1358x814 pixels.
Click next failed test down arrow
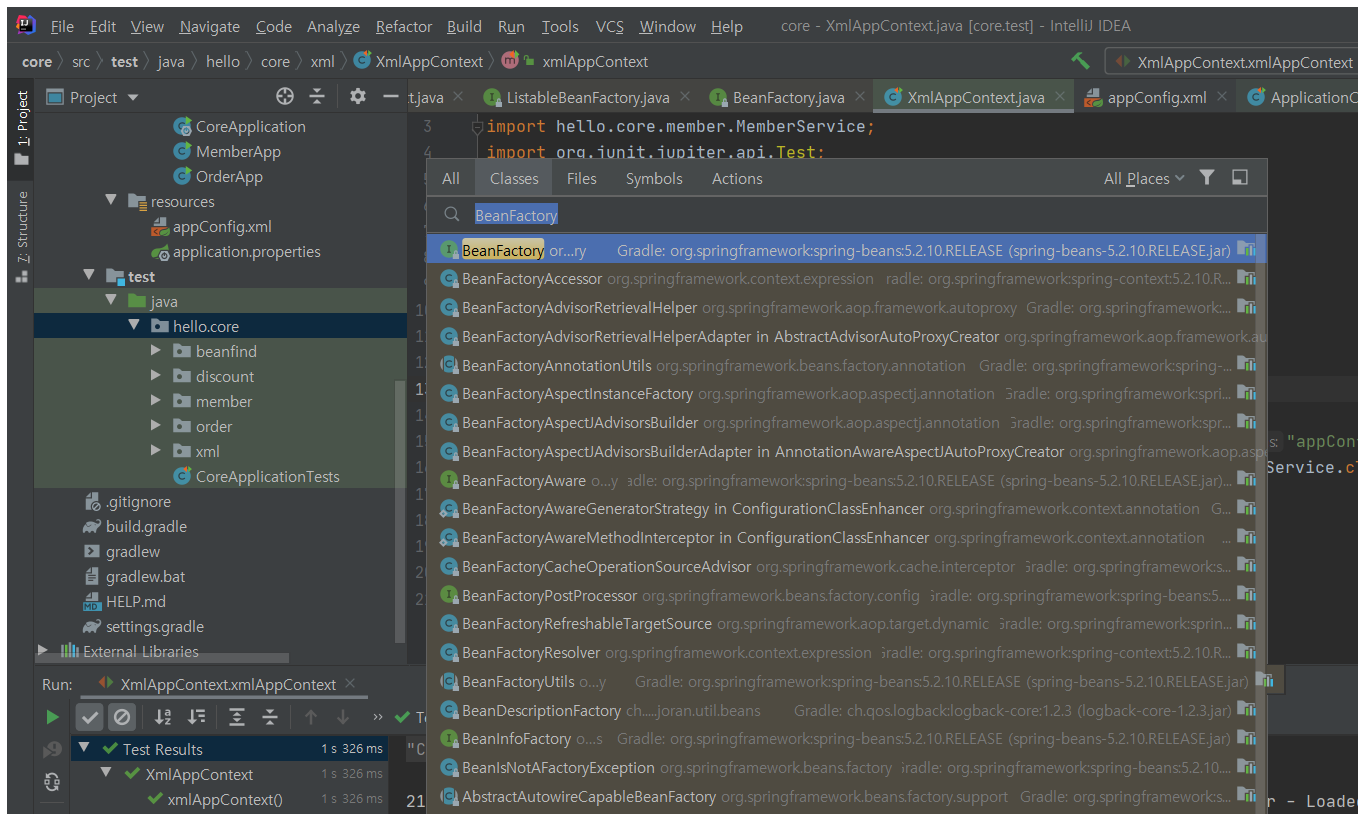tap(343, 717)
